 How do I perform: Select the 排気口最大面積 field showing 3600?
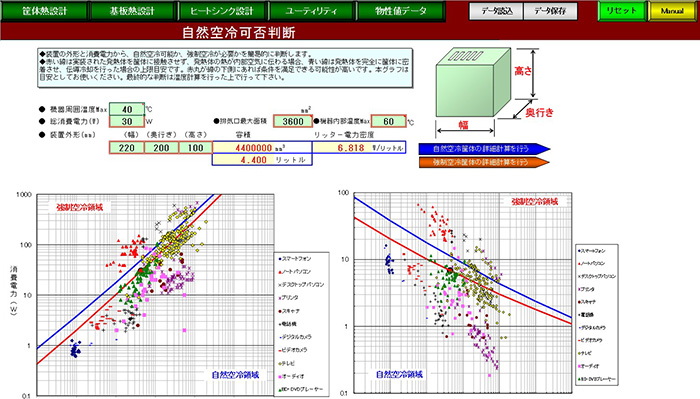[293, 121]
